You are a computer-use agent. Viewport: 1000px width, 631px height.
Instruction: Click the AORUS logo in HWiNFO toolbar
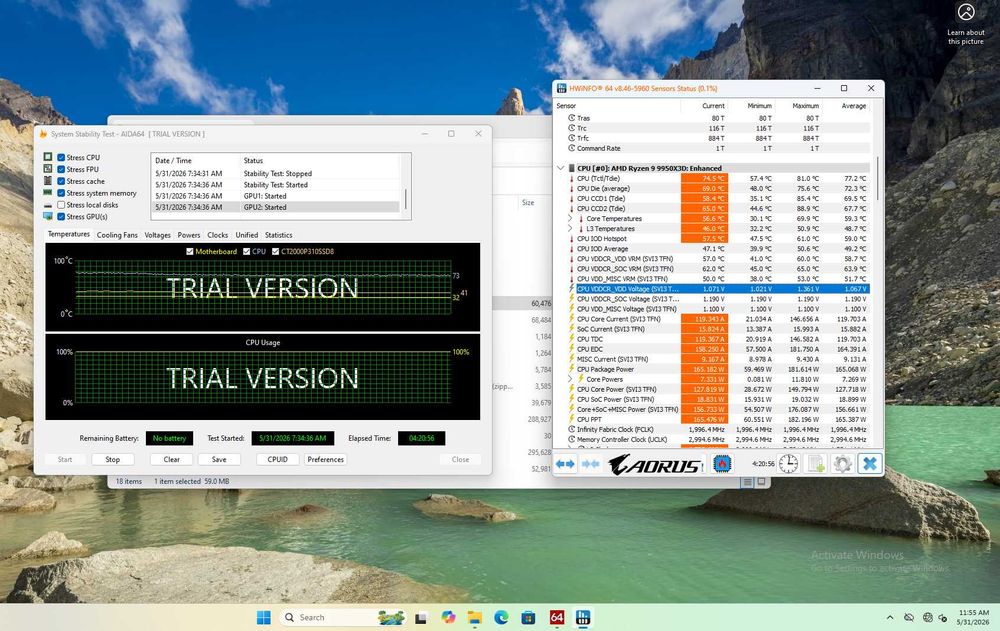655,464
